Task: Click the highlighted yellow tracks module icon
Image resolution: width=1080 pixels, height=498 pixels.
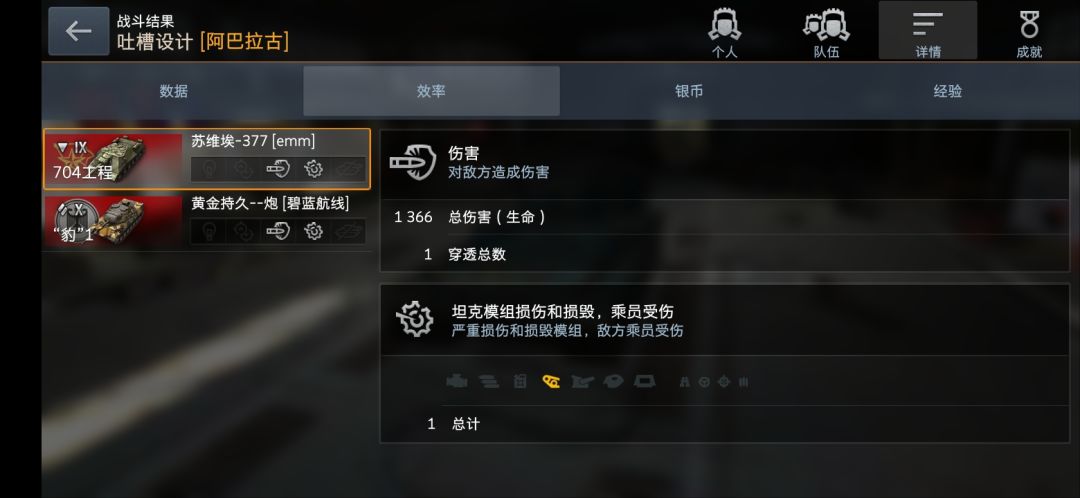Action: pyautogui.click(x=550, y=382)
